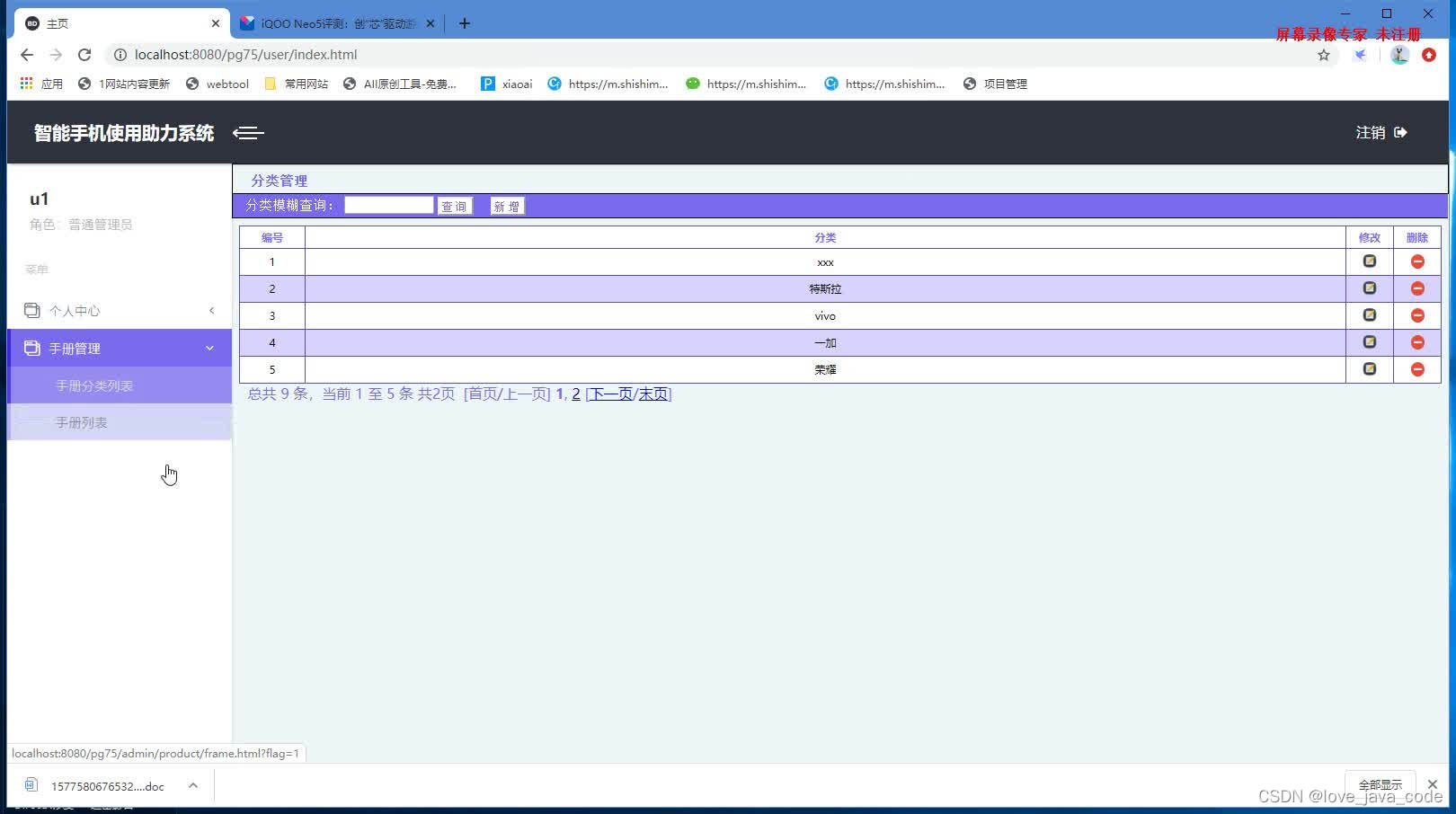The height and width of the screenshot is (814, 1456).
Task: Click the browser address bar URL
Action: (245, 55)
